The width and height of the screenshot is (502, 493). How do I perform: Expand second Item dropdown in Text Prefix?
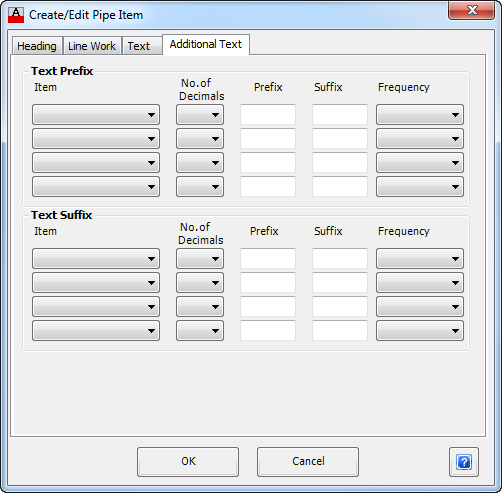pos(96,139)
